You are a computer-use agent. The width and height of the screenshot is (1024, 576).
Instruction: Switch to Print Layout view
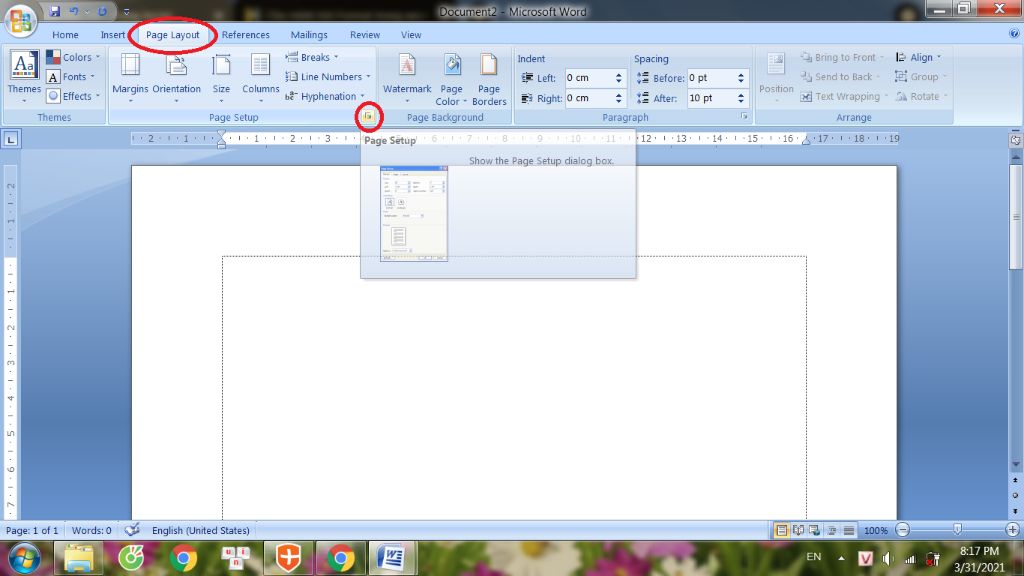(781, 530)
